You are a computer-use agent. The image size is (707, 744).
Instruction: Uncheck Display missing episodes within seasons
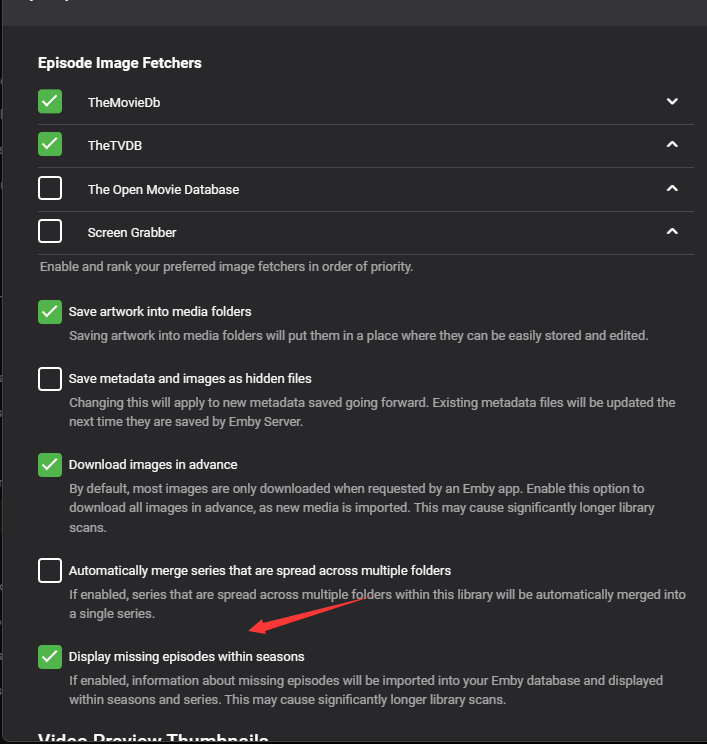[x=50, y=656]
